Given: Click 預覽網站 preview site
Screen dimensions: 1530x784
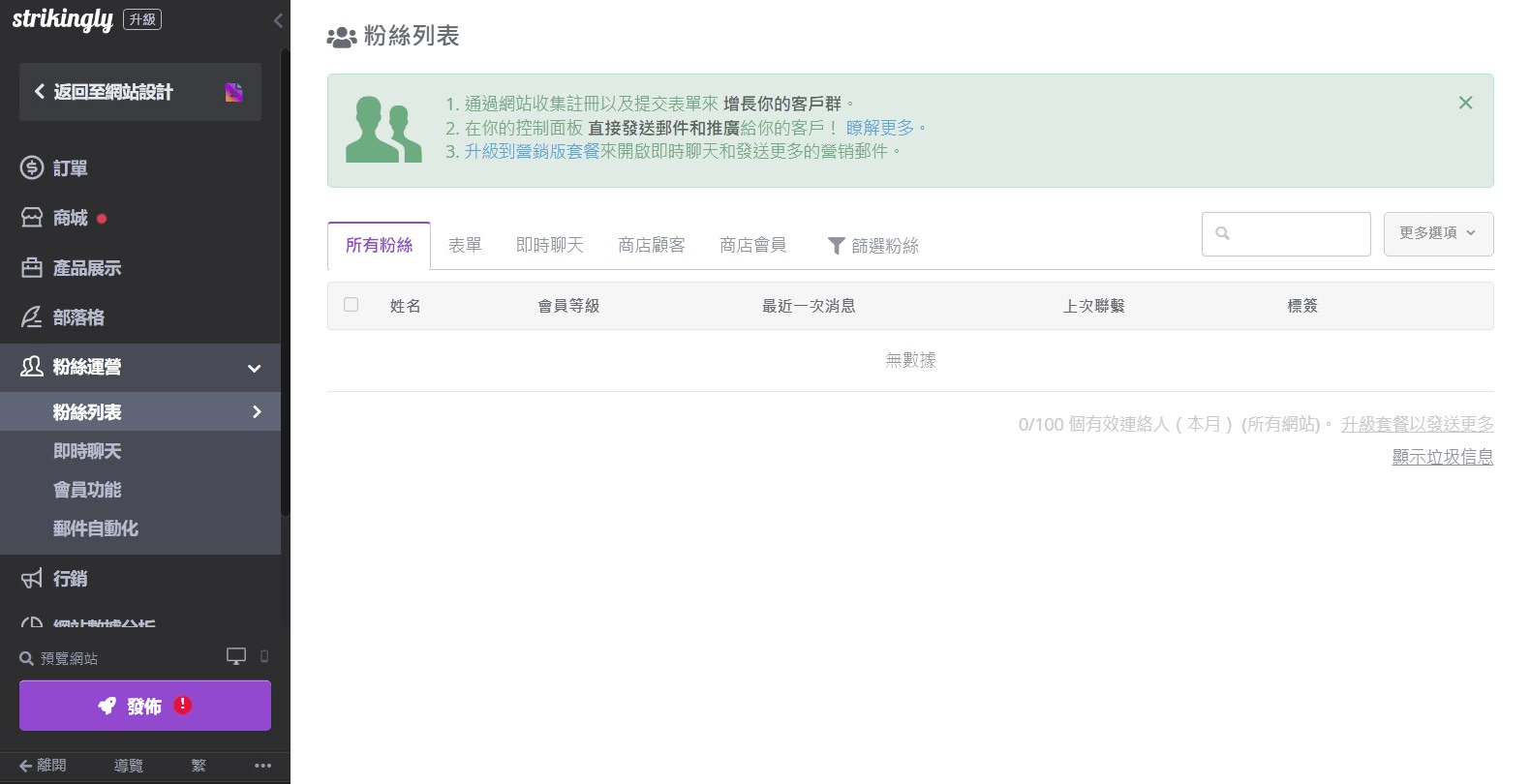Looking at the screenshot, I should coord(69,658).
